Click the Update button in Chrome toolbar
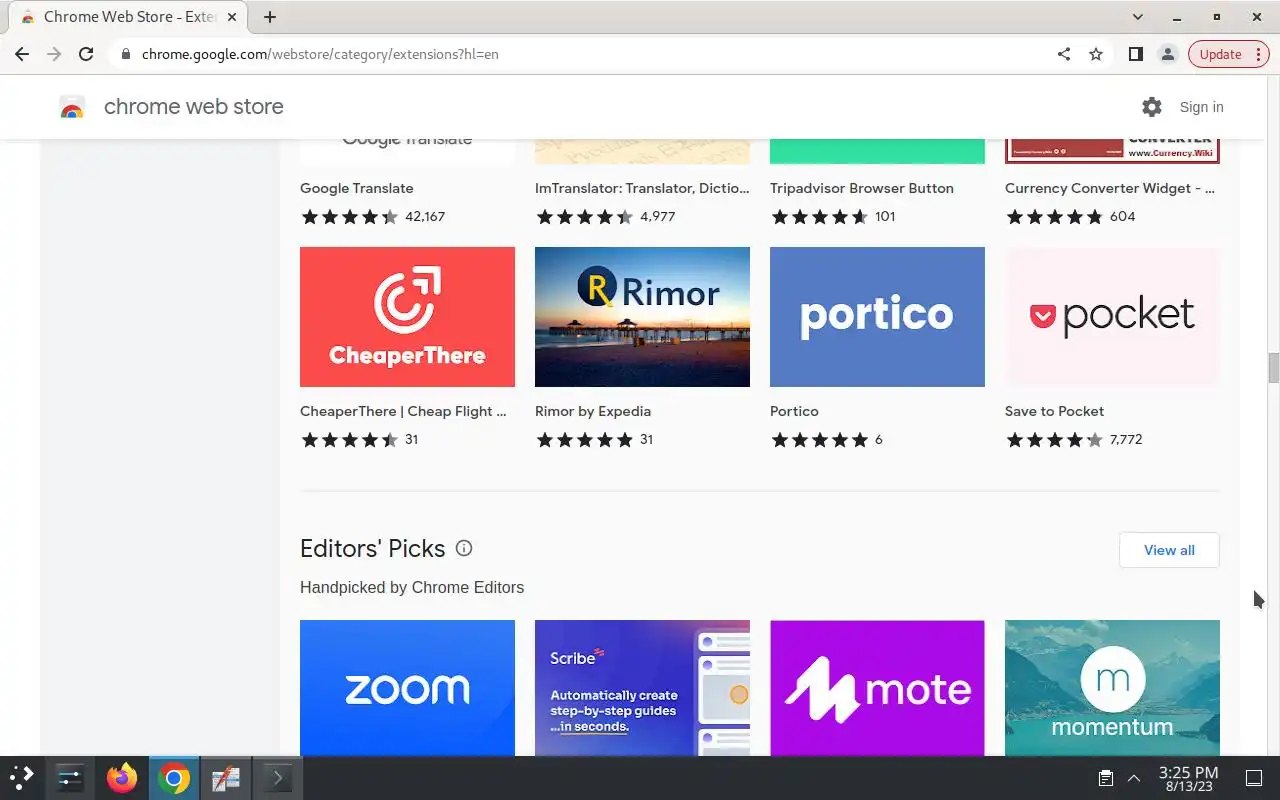Image resolution: width=1280 pixels, height=800 pixels. pyautogui.click(x=1228, y=54)
